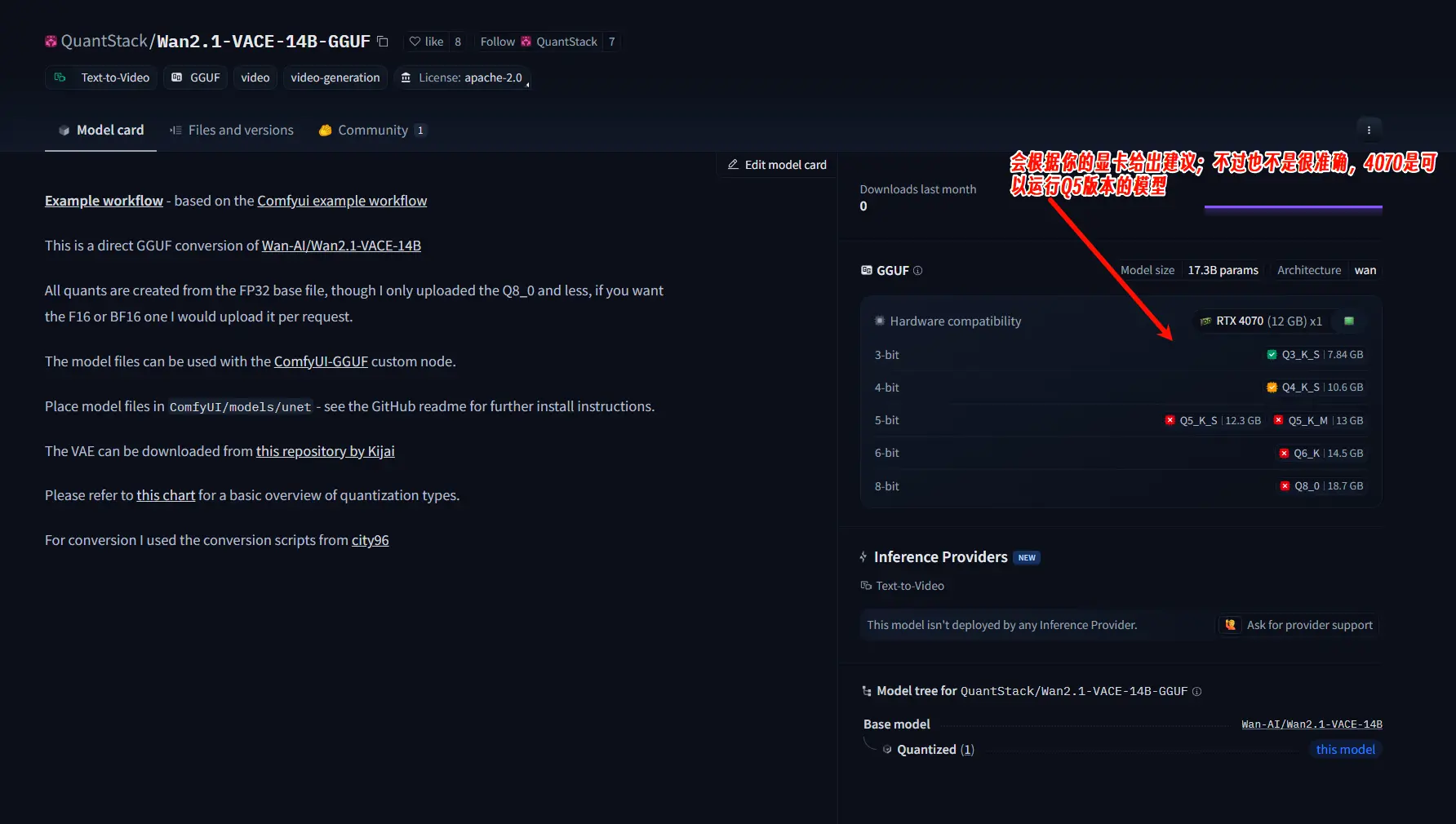Click the 'this model' tree badge
This screenshot has height=824, width=1456.
(1345, 749)
